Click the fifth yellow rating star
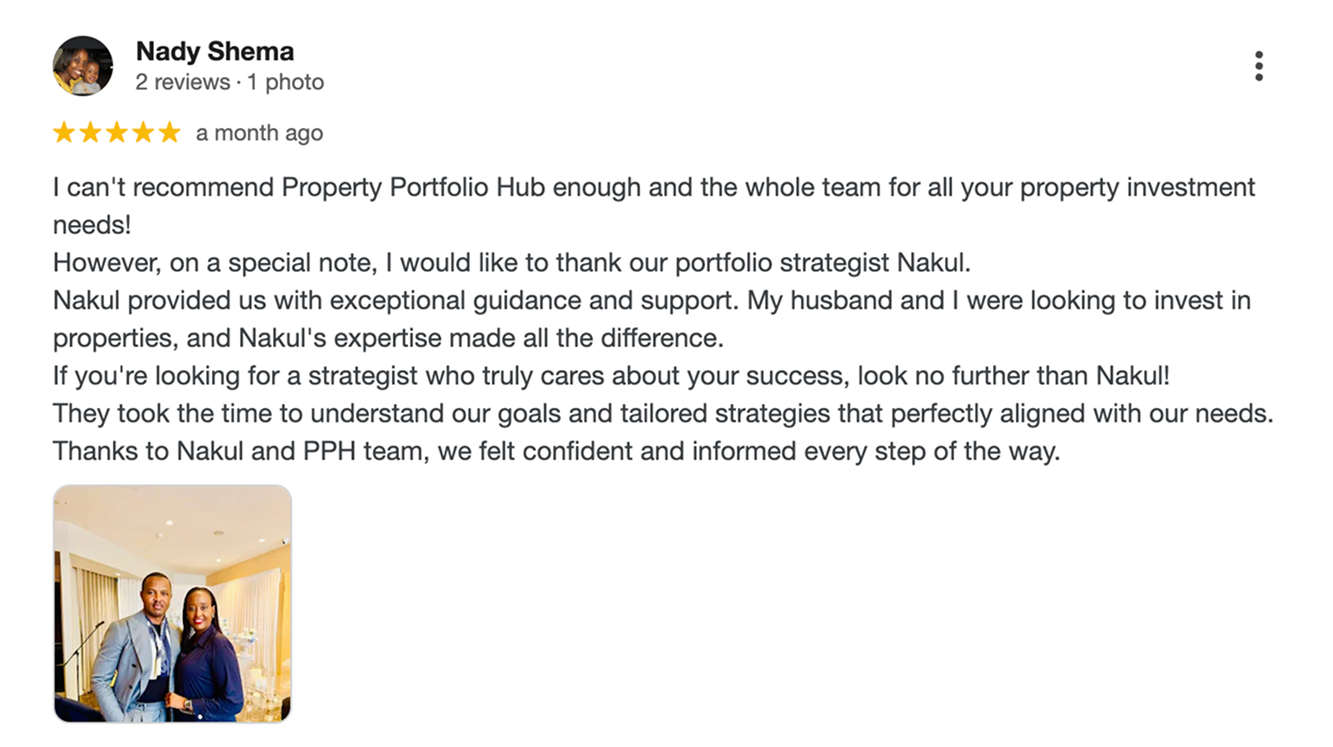This screenshot has height=747, width=1333. tap(169, 133)
